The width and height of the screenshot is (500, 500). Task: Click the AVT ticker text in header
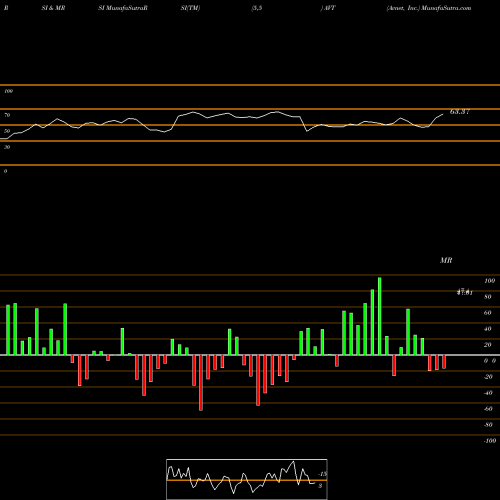click(x=330, y=8)
